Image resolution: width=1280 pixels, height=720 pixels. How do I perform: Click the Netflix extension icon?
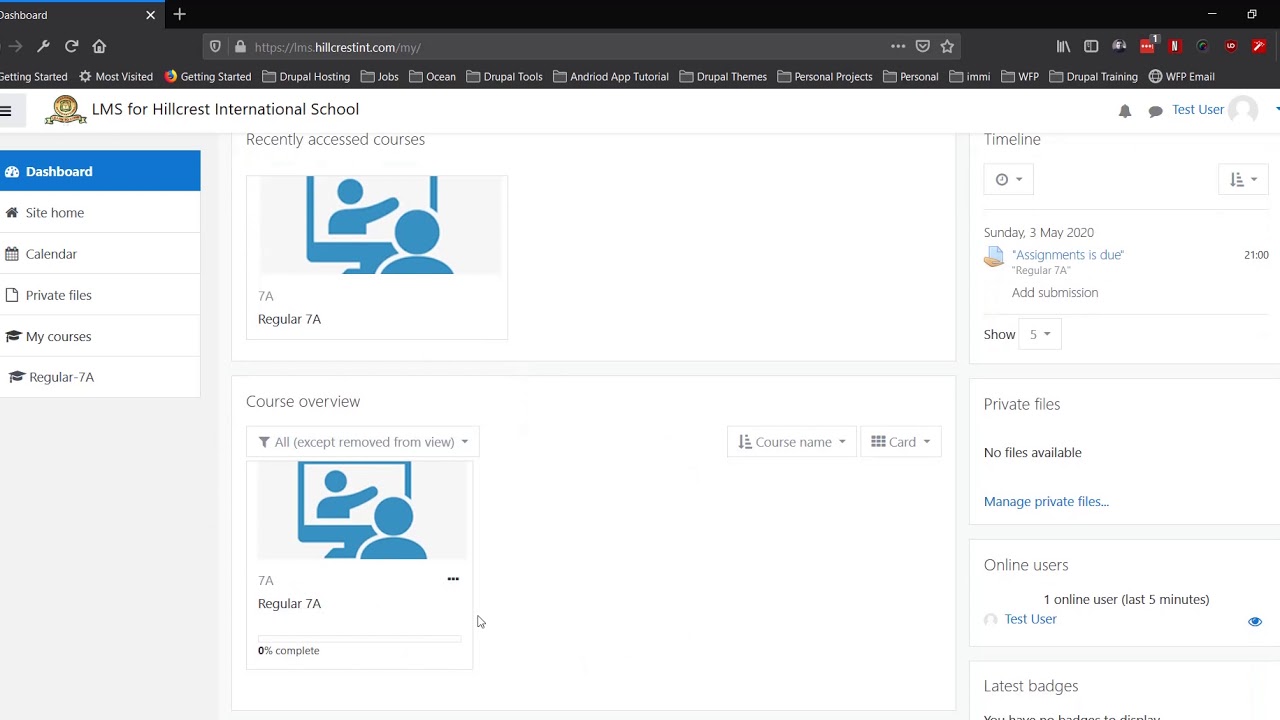[x=1175, y=46]
